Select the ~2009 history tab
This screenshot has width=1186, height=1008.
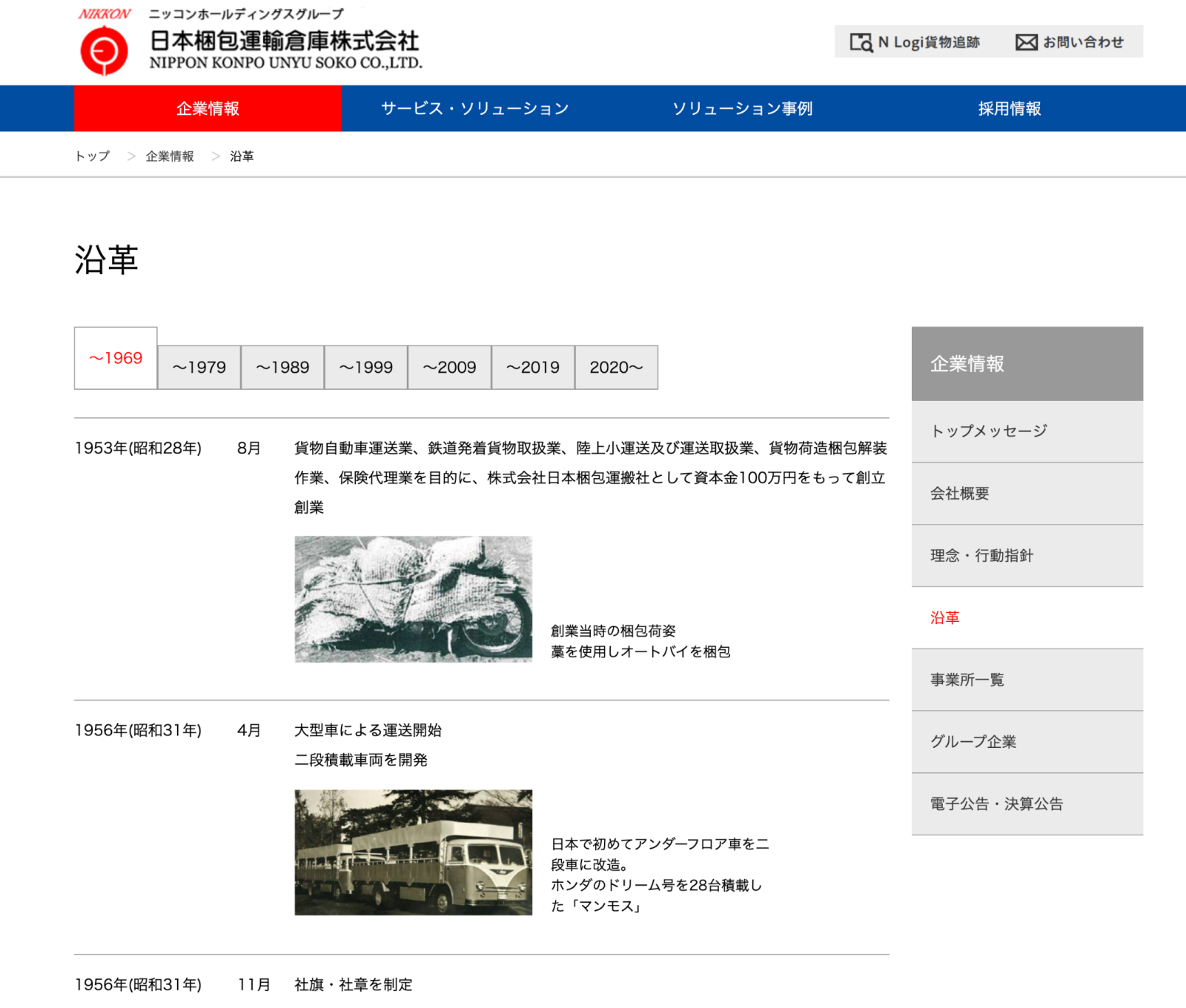pyautogui.click(x=451, y=367)
